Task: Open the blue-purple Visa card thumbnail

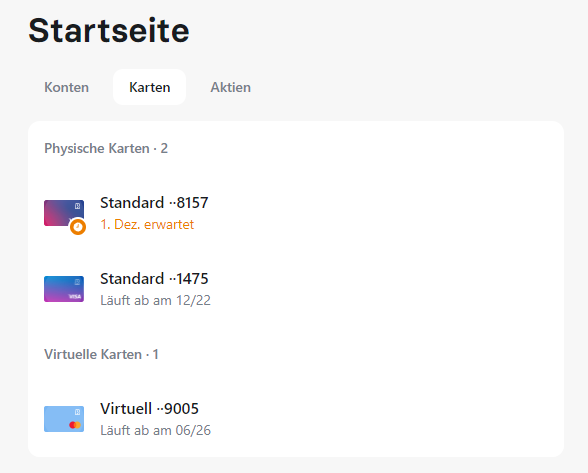Action: tap(64, 289)
